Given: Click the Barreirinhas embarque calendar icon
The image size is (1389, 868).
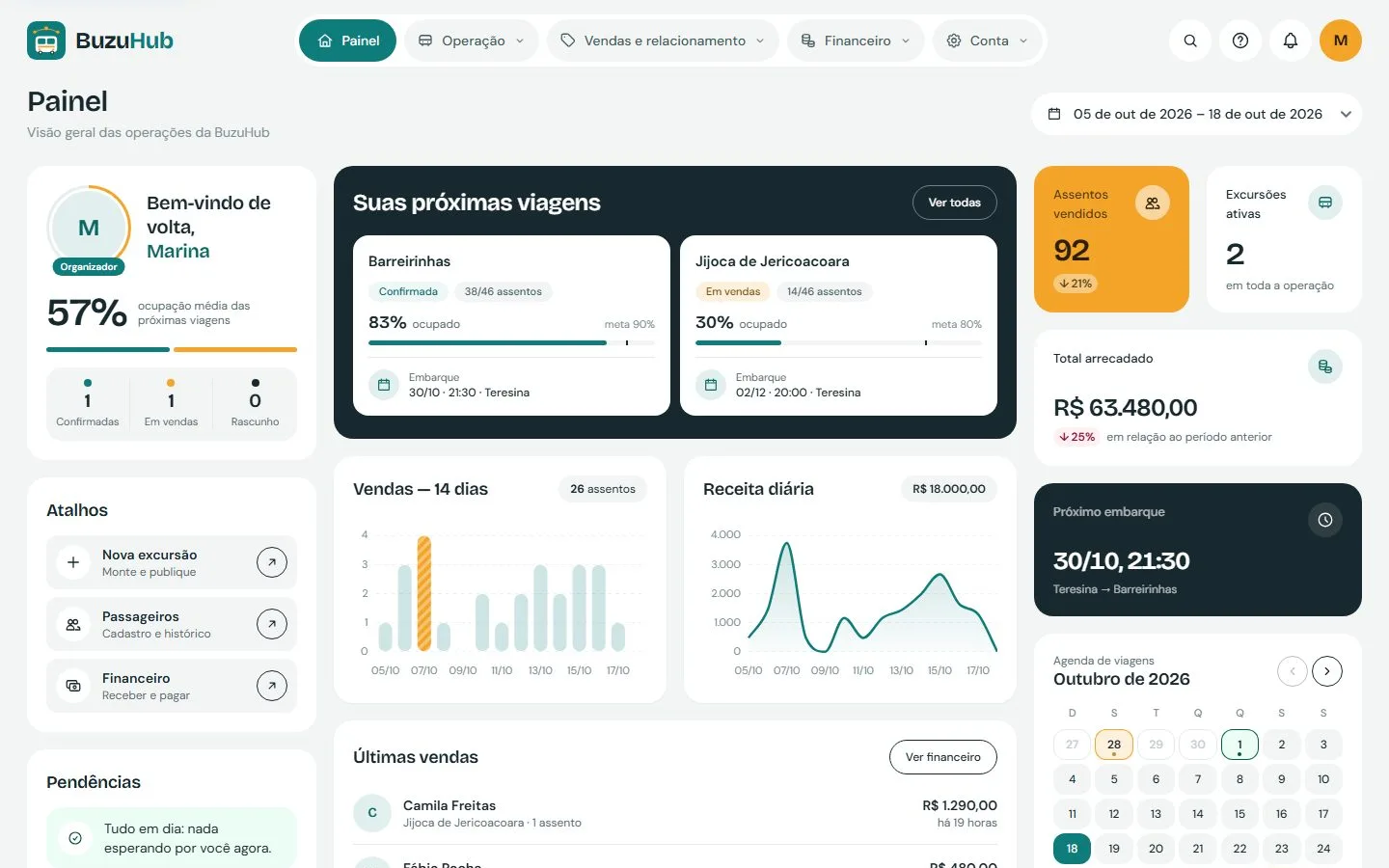Looking at the screenshot, I should [x=384, y=385].
